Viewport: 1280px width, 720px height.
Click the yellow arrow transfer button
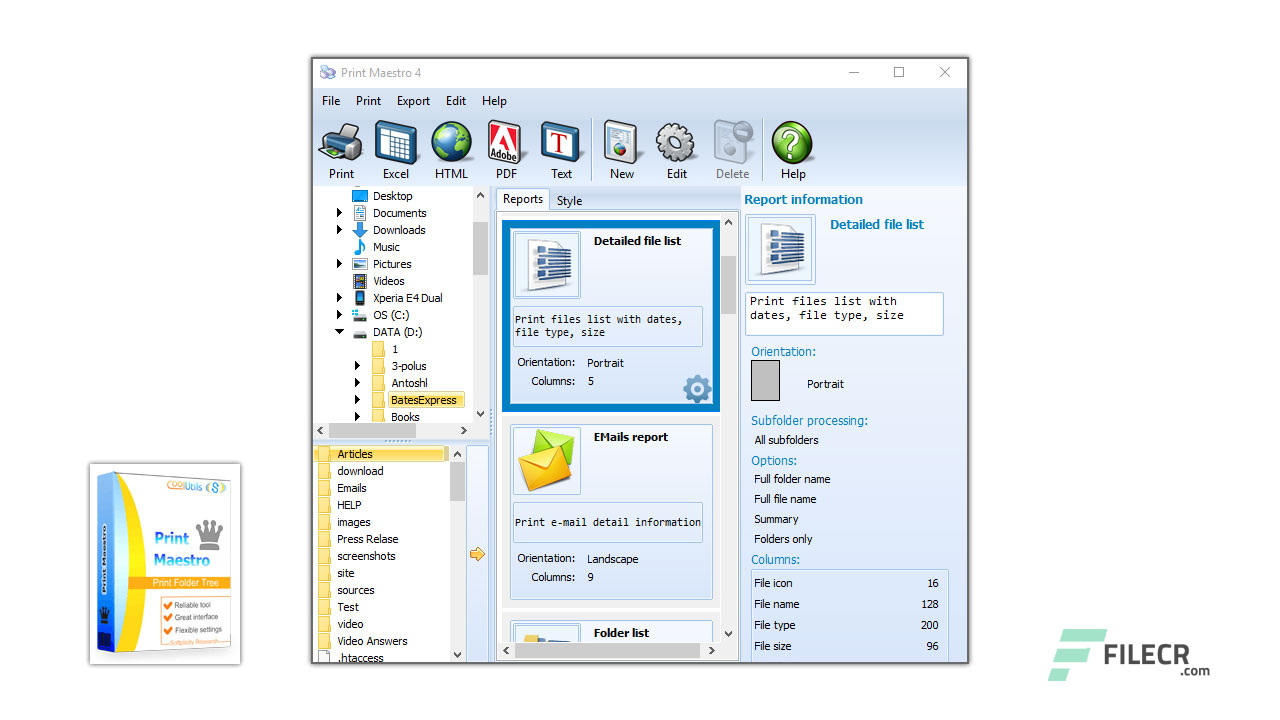click(x=477, y=553)
